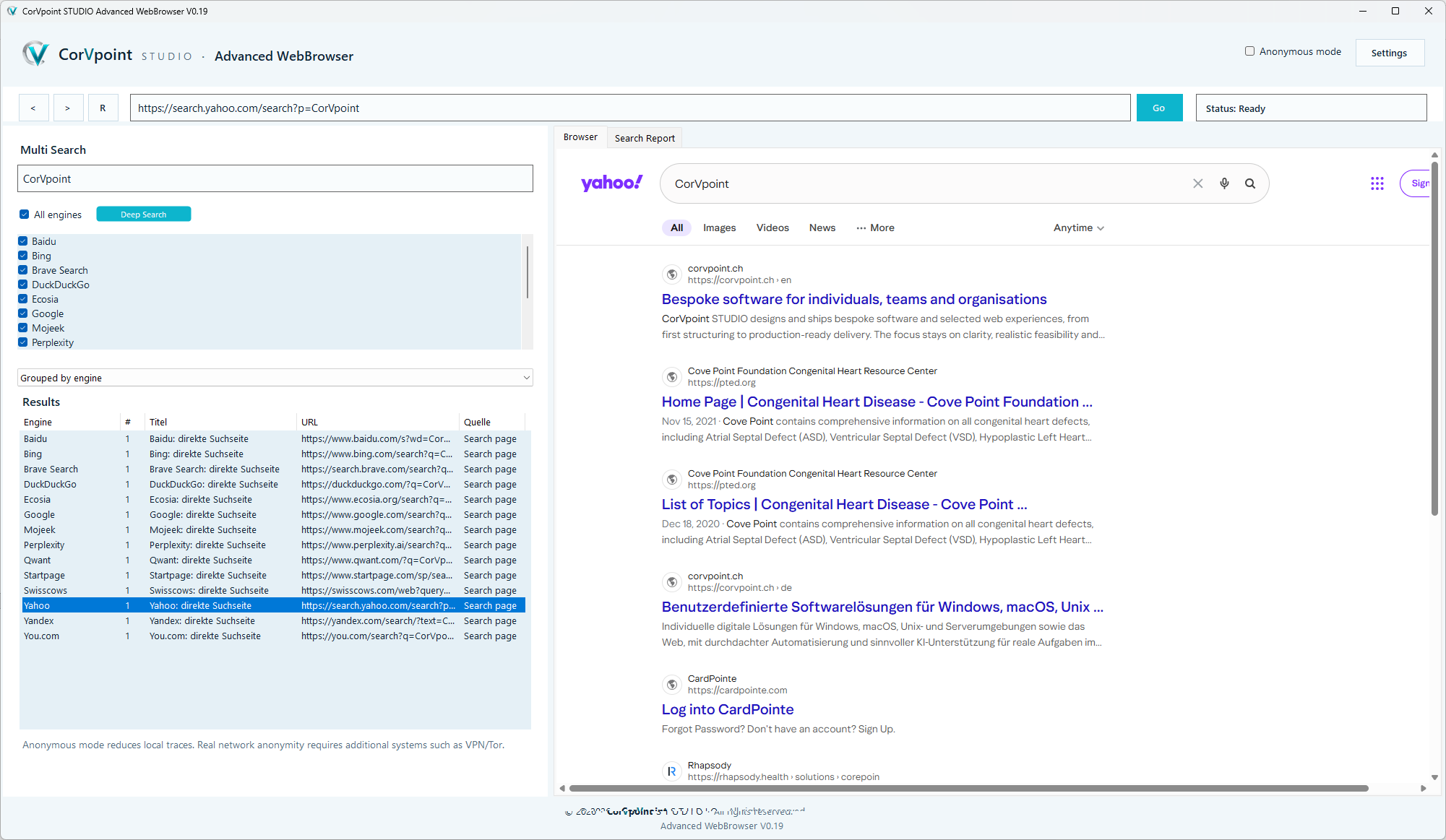Uncheck the Perplexity engine checkbox

point(23,342)
